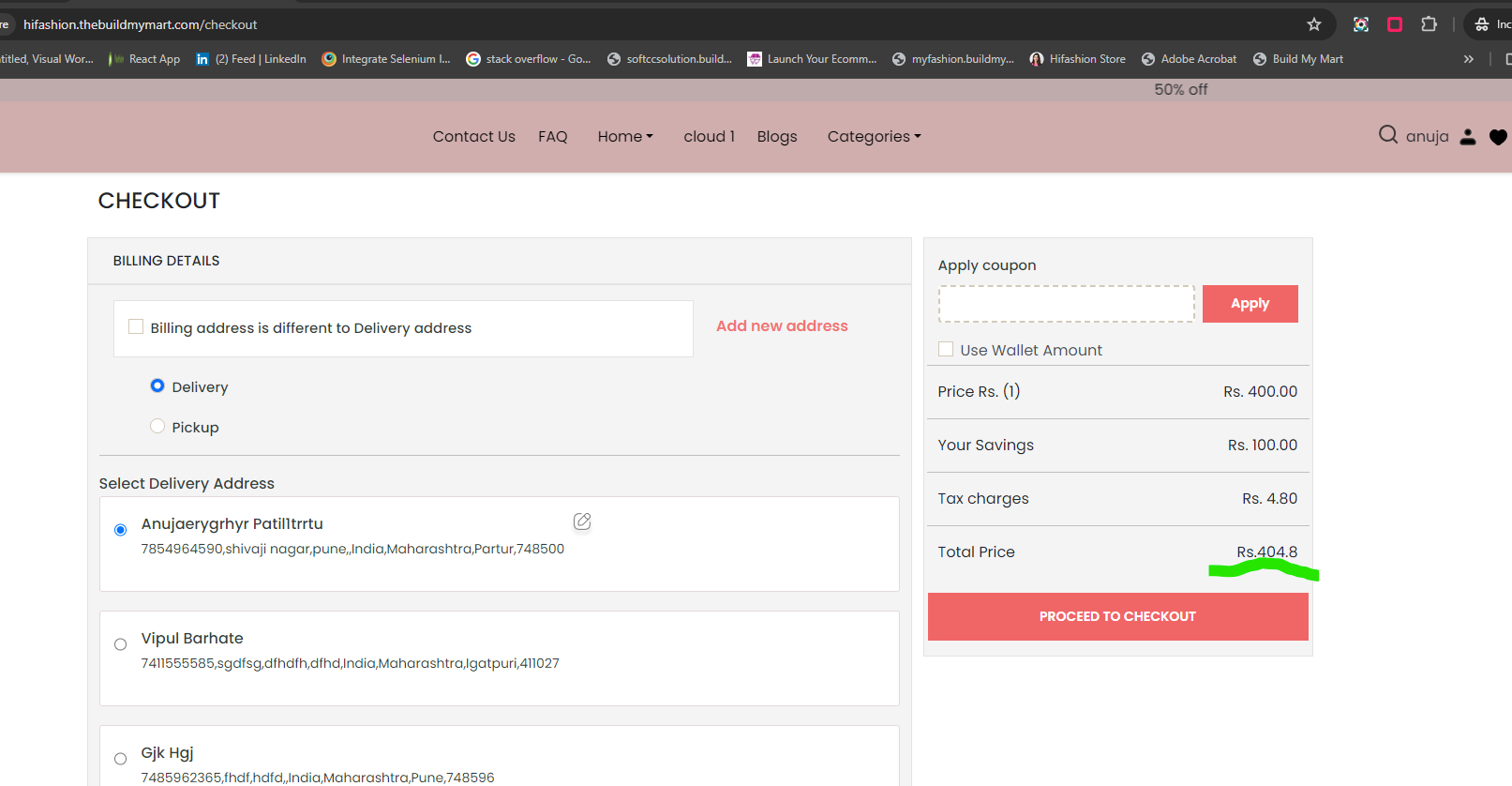This screenshot has width=1512, height=786.
Task: Click the Gjk Hgj address line text
Action: pos(318,778)
